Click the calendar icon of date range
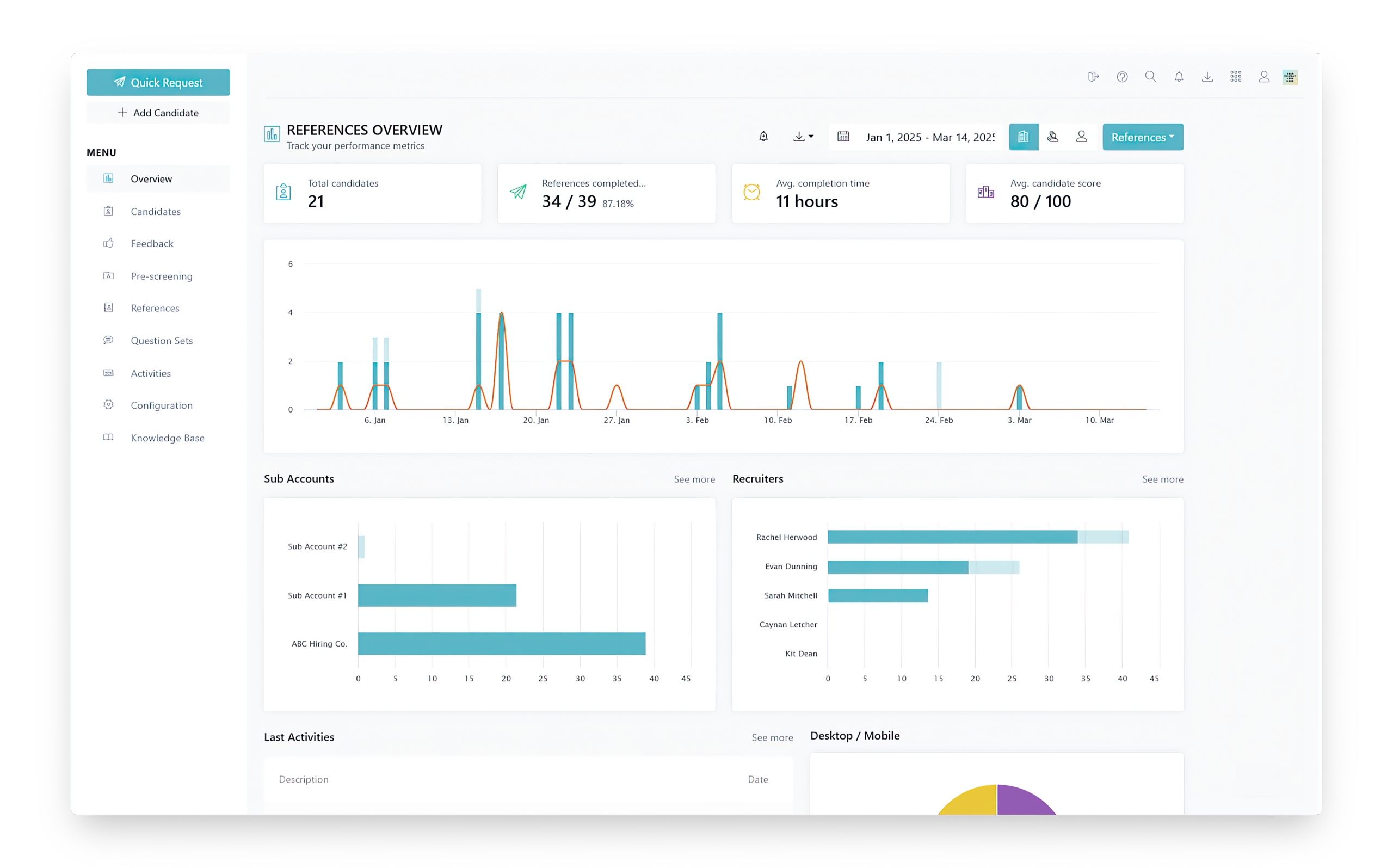The width and height of the screenshot is (1393, 868). pos(843,137)
